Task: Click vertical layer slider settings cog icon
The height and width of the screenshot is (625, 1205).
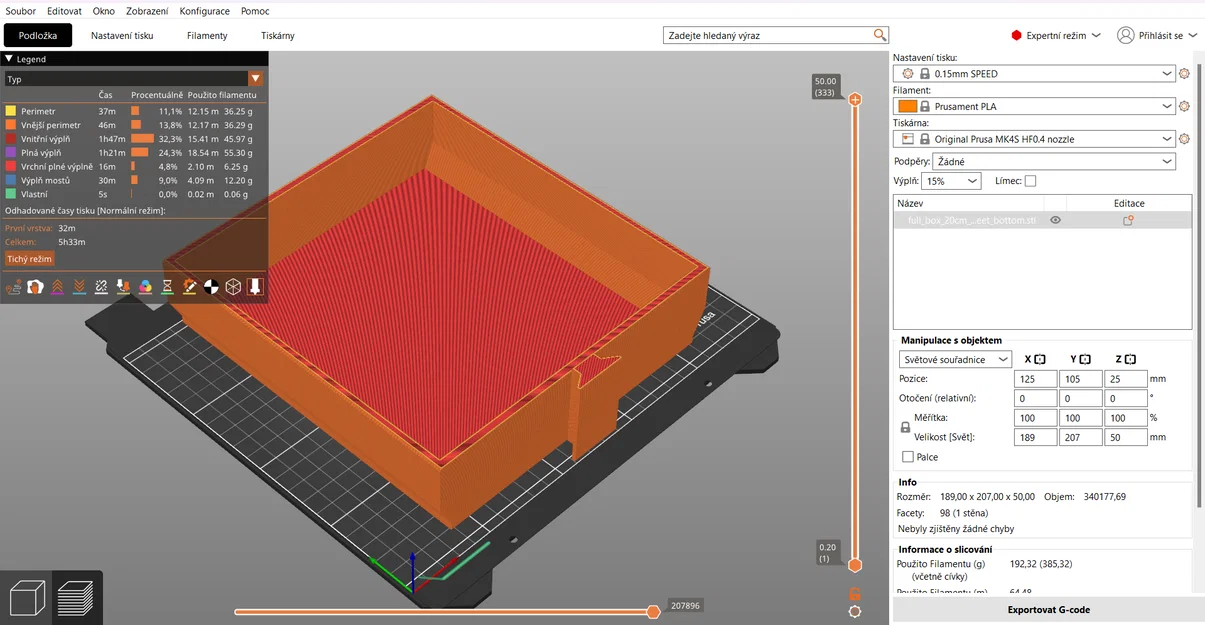Action: point(855,611)
